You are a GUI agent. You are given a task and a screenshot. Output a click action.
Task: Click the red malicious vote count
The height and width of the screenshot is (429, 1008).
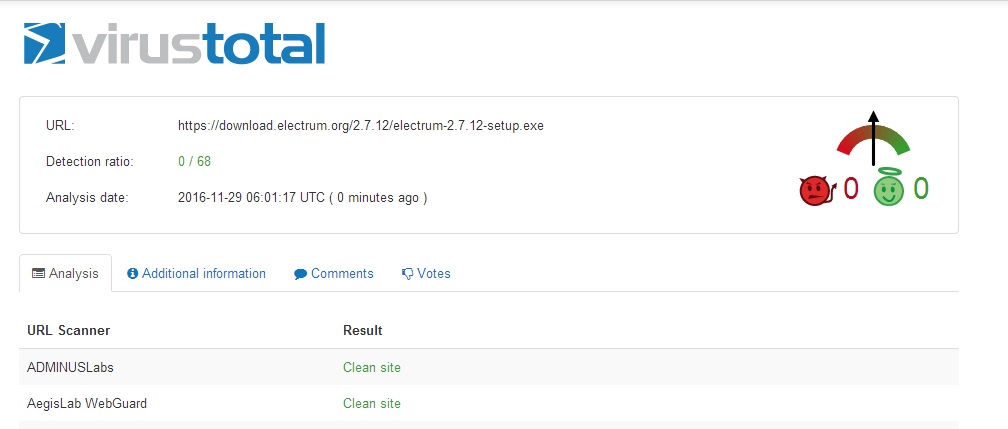pyautogui.click(x=850, y=188)
